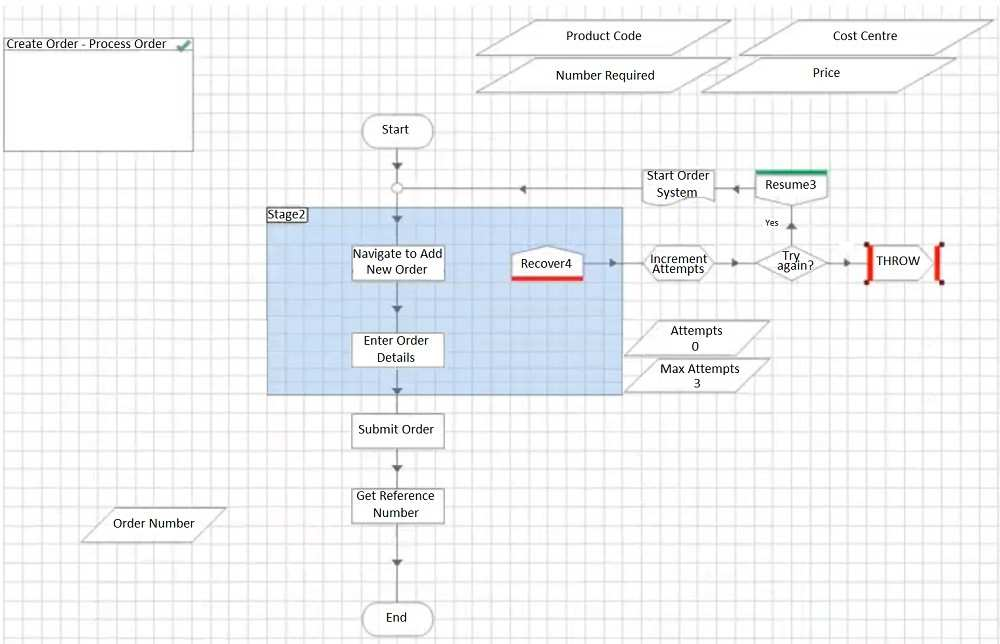
Task: Click the 'Try again?' decision diamond
Action: pos(791,263)
